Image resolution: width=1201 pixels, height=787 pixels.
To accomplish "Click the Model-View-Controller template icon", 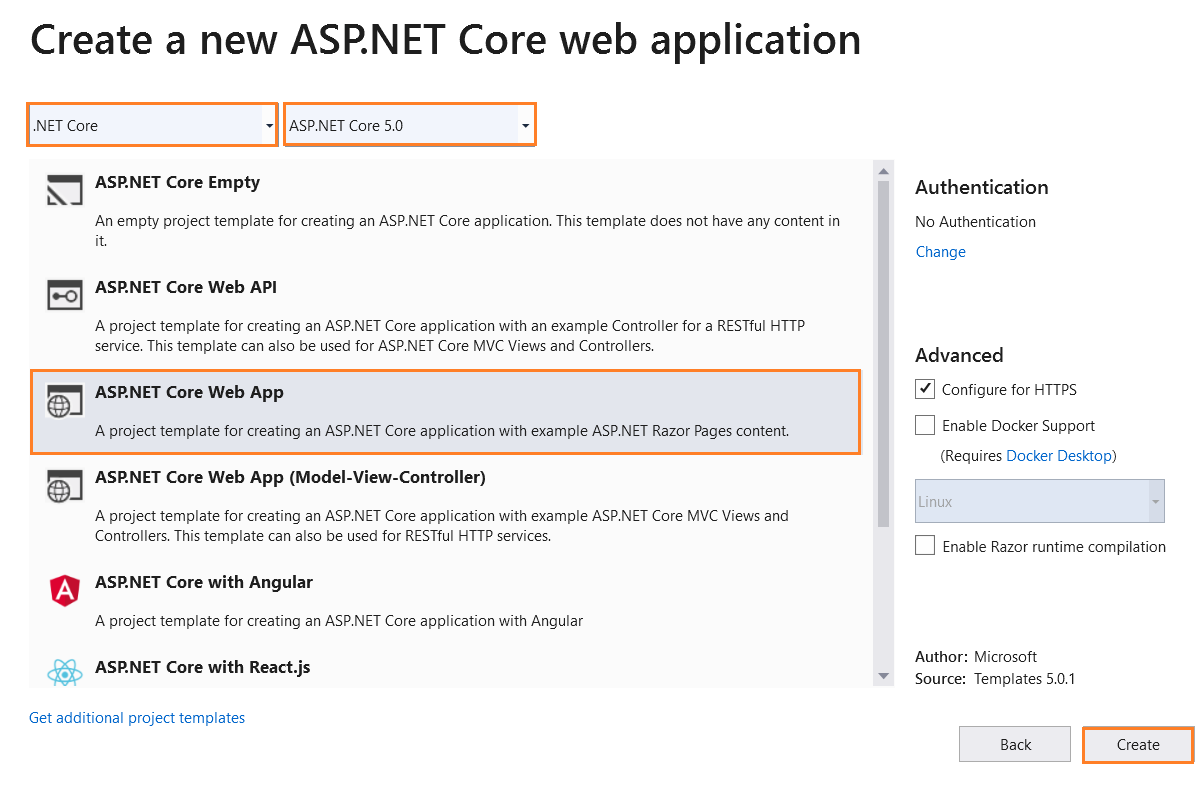I will 65,485.
